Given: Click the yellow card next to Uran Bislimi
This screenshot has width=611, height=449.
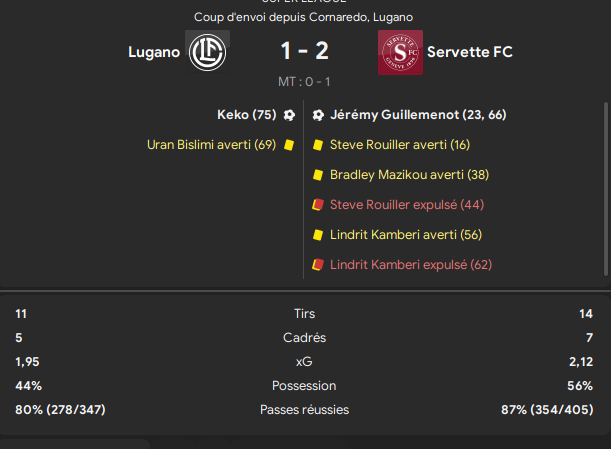Looking at the screenshot, I should click(x=288, y=145).
